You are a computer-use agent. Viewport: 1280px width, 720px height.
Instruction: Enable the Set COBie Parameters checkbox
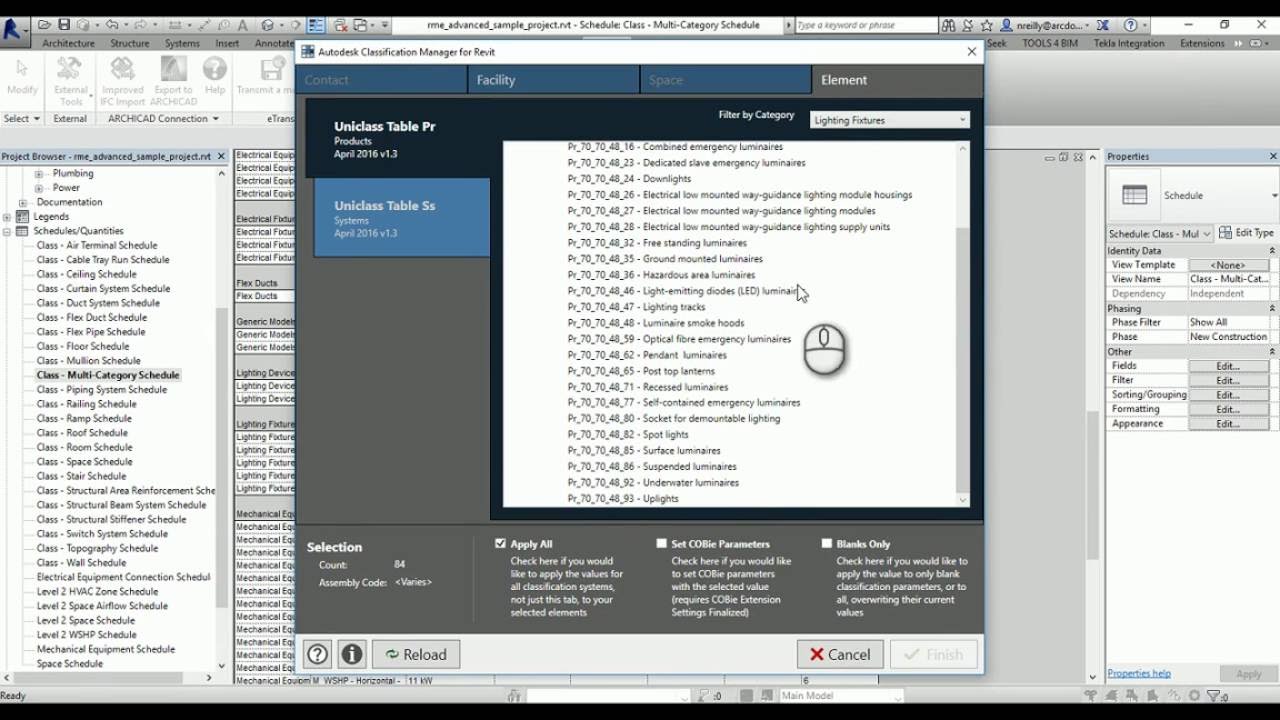coord(661,543)
